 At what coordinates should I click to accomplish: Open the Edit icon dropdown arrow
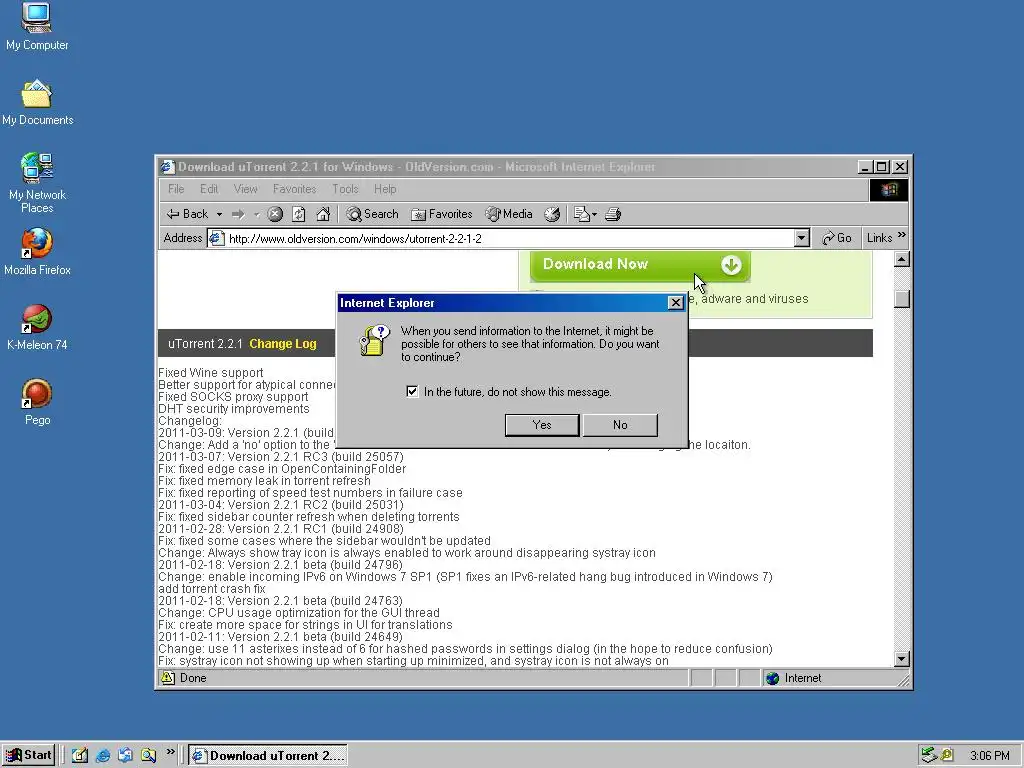594,214
